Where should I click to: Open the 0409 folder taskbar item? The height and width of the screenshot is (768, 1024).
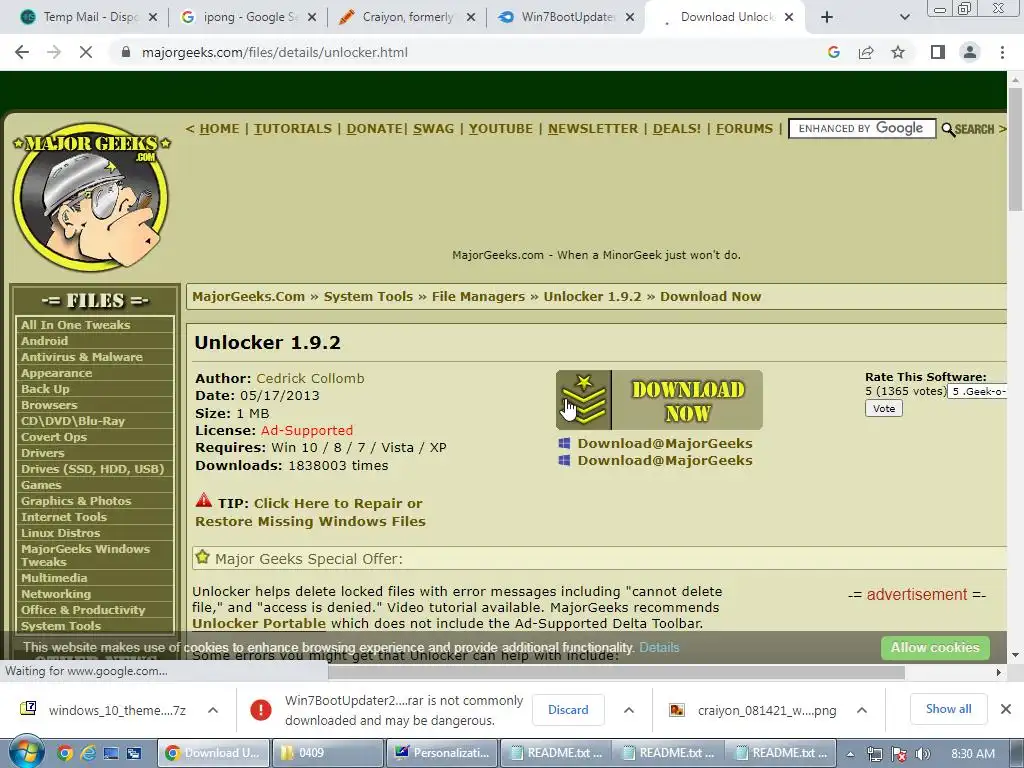[327, 753]
